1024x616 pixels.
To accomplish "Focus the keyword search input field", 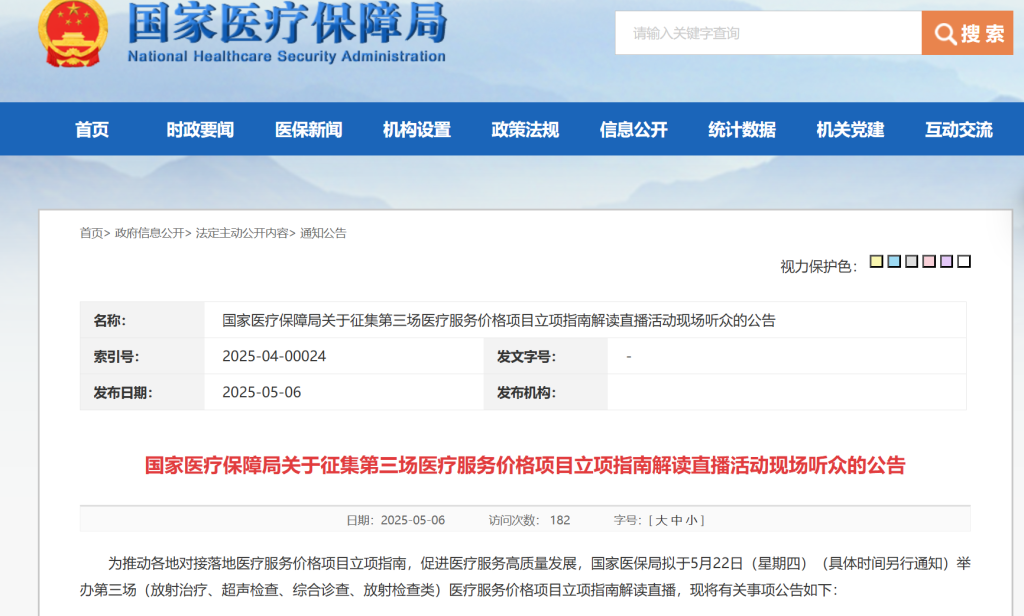I will pyautogui.click(x=768, y=33).
